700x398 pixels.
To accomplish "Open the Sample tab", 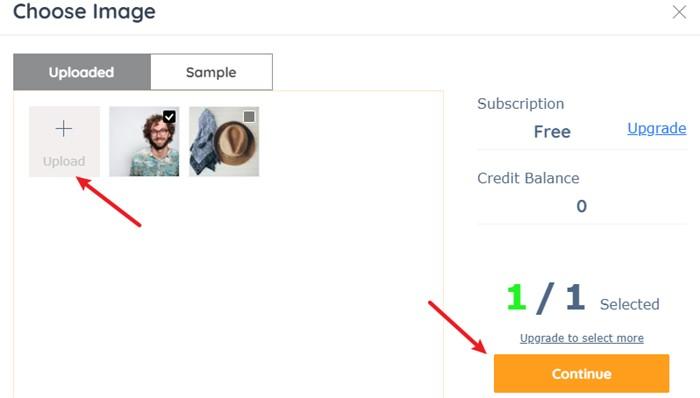I will [211, 72].
